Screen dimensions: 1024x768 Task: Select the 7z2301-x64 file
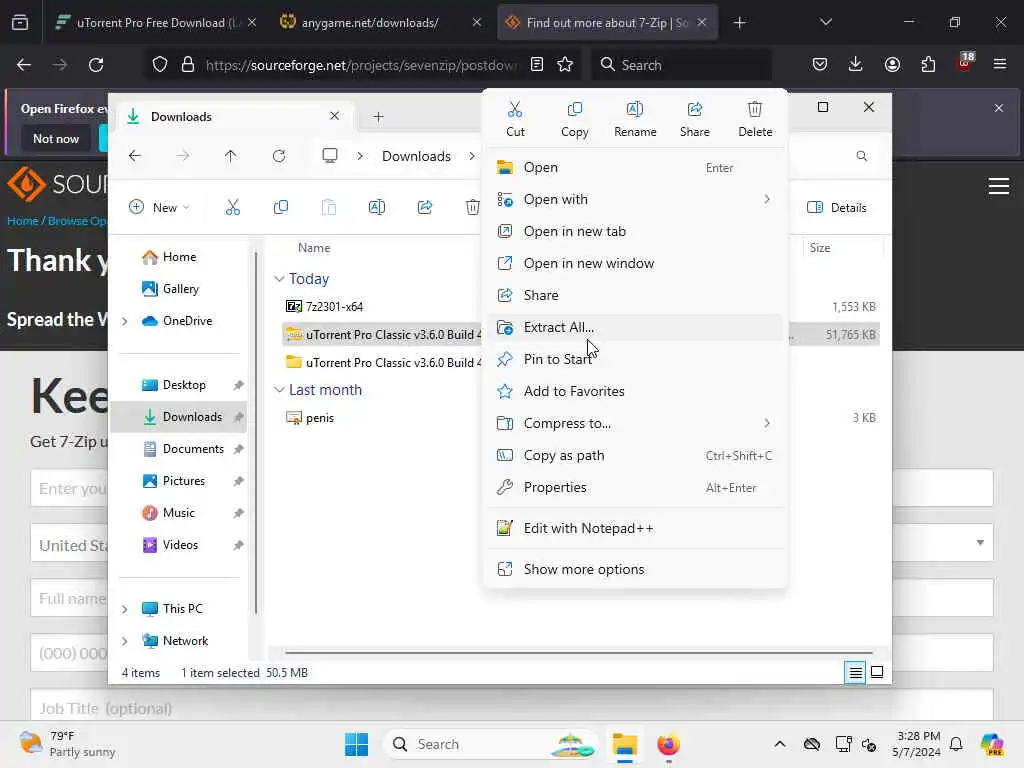coord(325,306)
